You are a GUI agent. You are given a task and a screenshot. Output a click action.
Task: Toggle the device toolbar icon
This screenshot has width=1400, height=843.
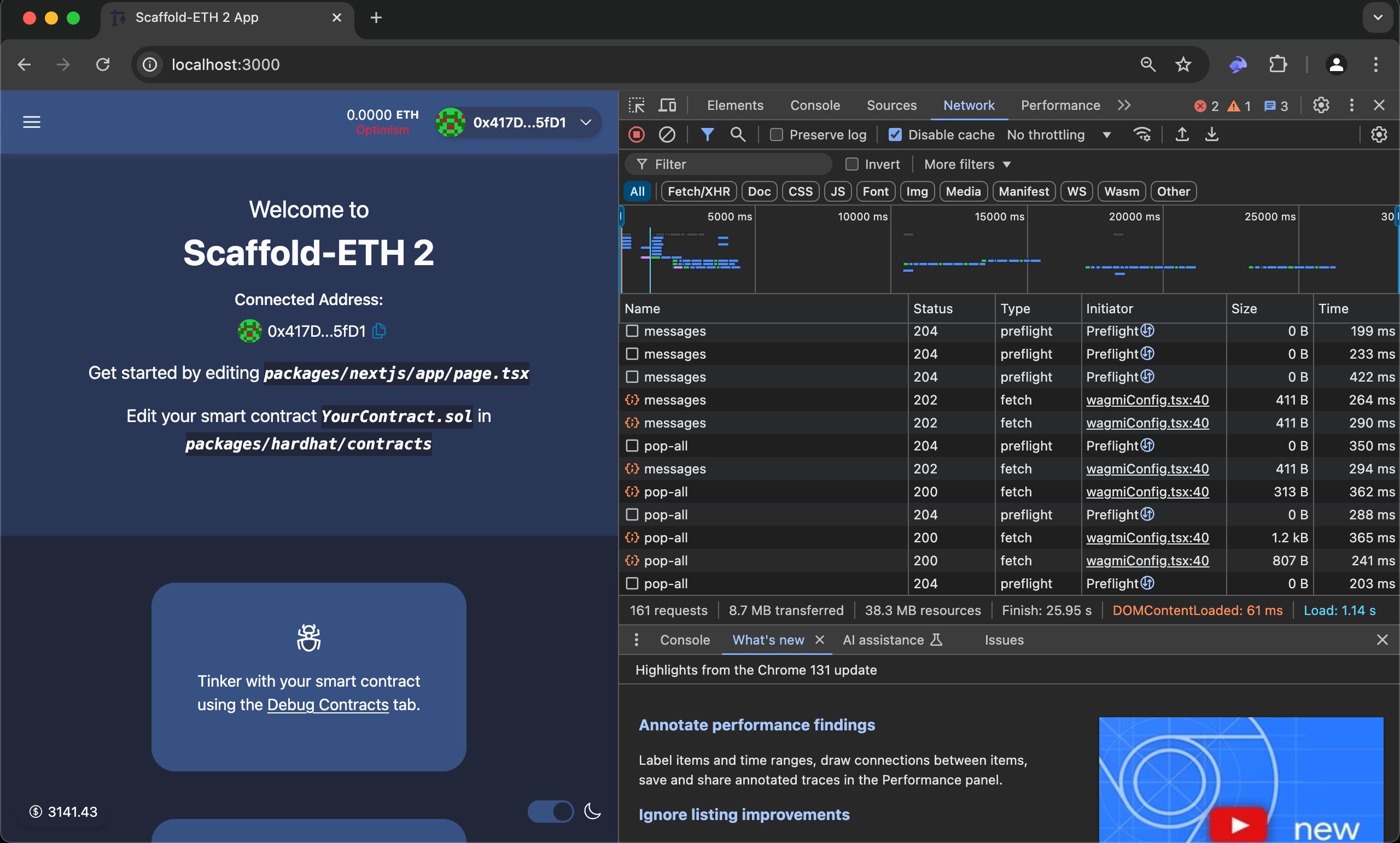pyautogui.click(x=667, y=105)
